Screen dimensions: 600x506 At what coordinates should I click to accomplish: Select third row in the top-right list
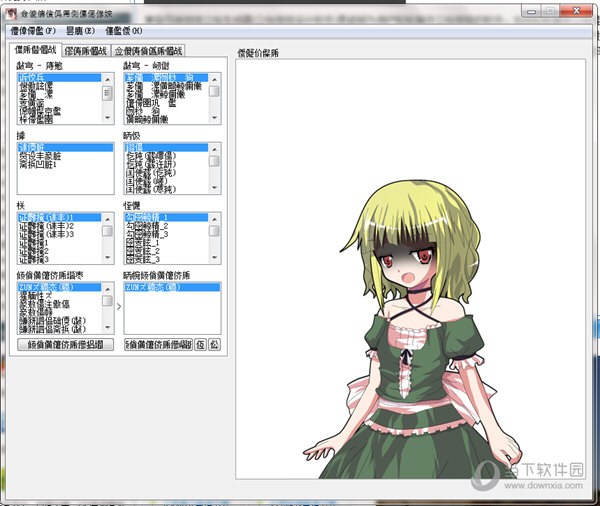pos(166,95)
